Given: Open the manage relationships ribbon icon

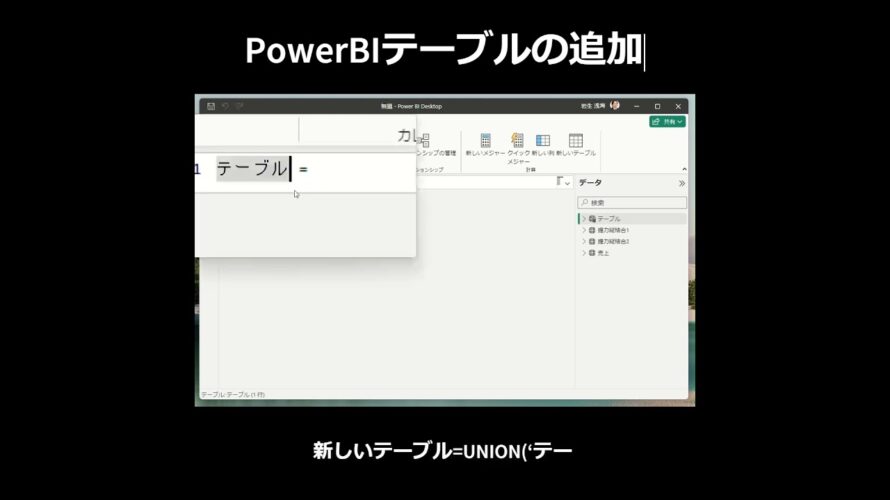Looking at the screenshot, I should pyautogui.click(x=425, y=140).
